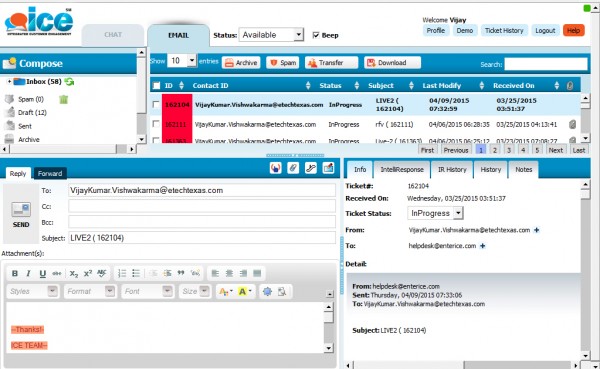Switch to the CHAT tab
The height and width of the screenshot is (369, 600).
click(113, 35)
